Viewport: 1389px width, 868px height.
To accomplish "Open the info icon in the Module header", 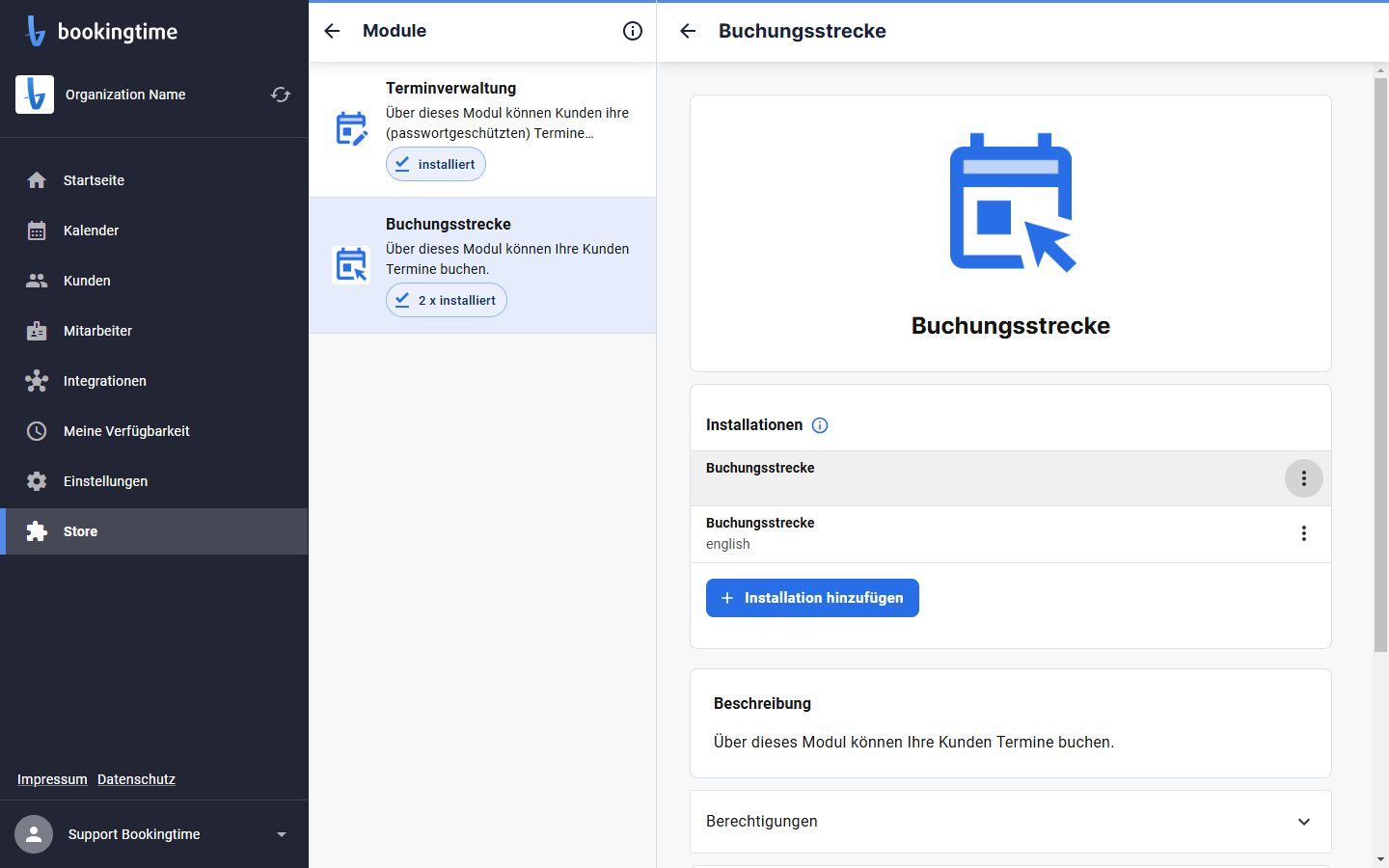I will tap(633, 31).
